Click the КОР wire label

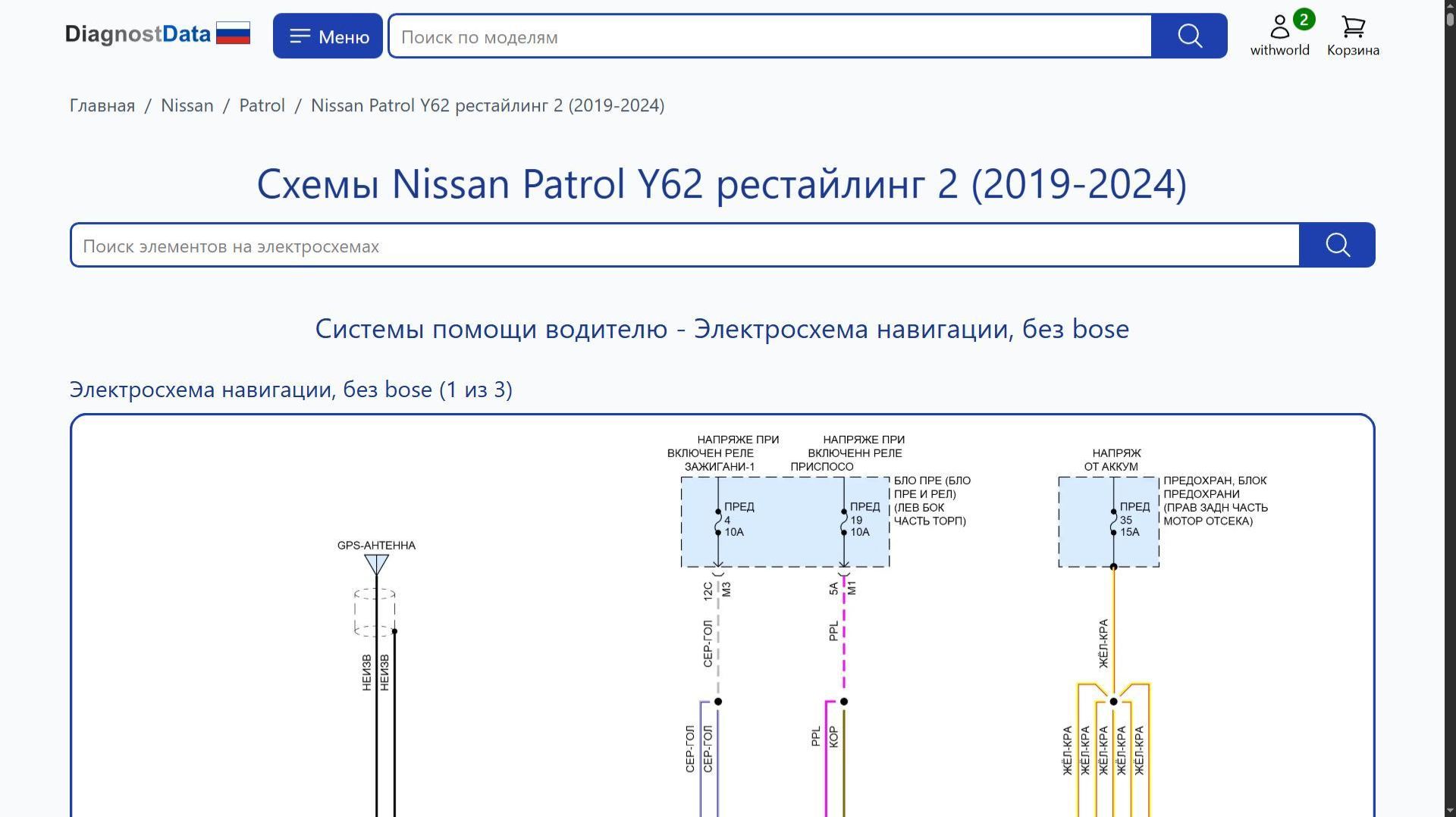tap(833, 737)
